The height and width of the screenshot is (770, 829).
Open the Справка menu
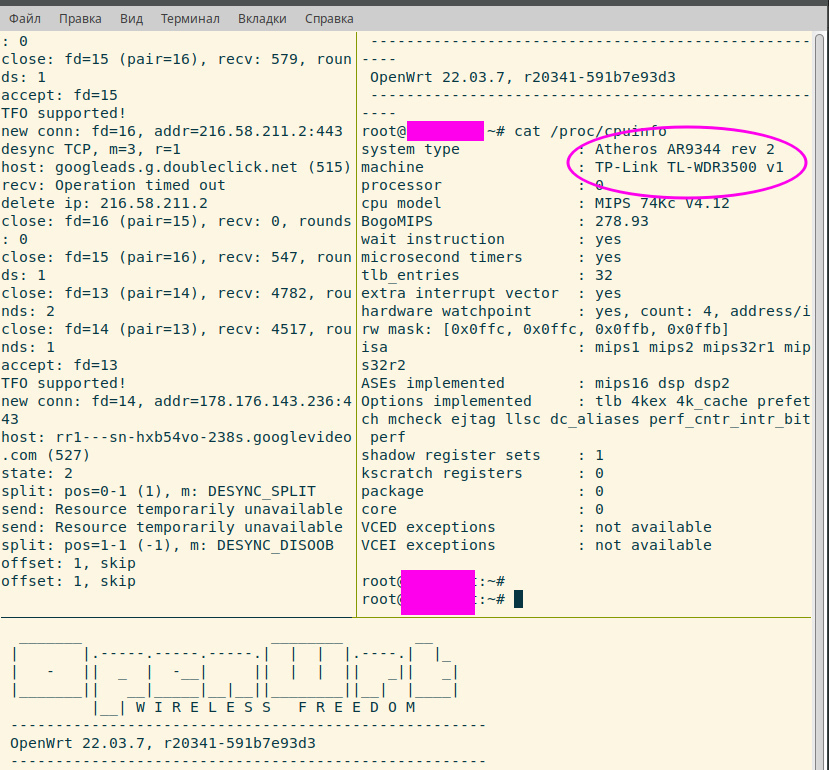[328, 19]
